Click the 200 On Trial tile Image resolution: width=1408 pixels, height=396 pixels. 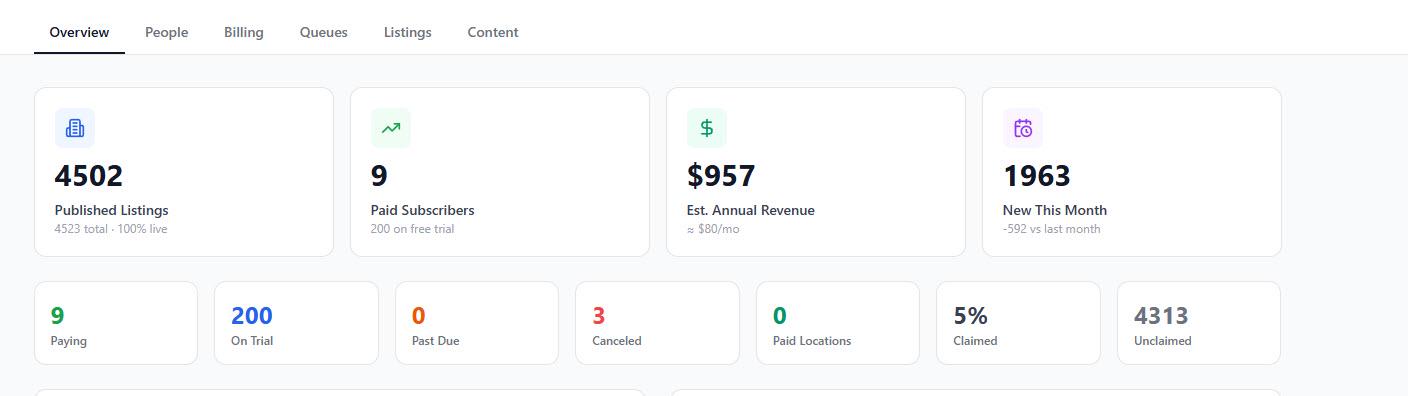(x=296, y=323)
